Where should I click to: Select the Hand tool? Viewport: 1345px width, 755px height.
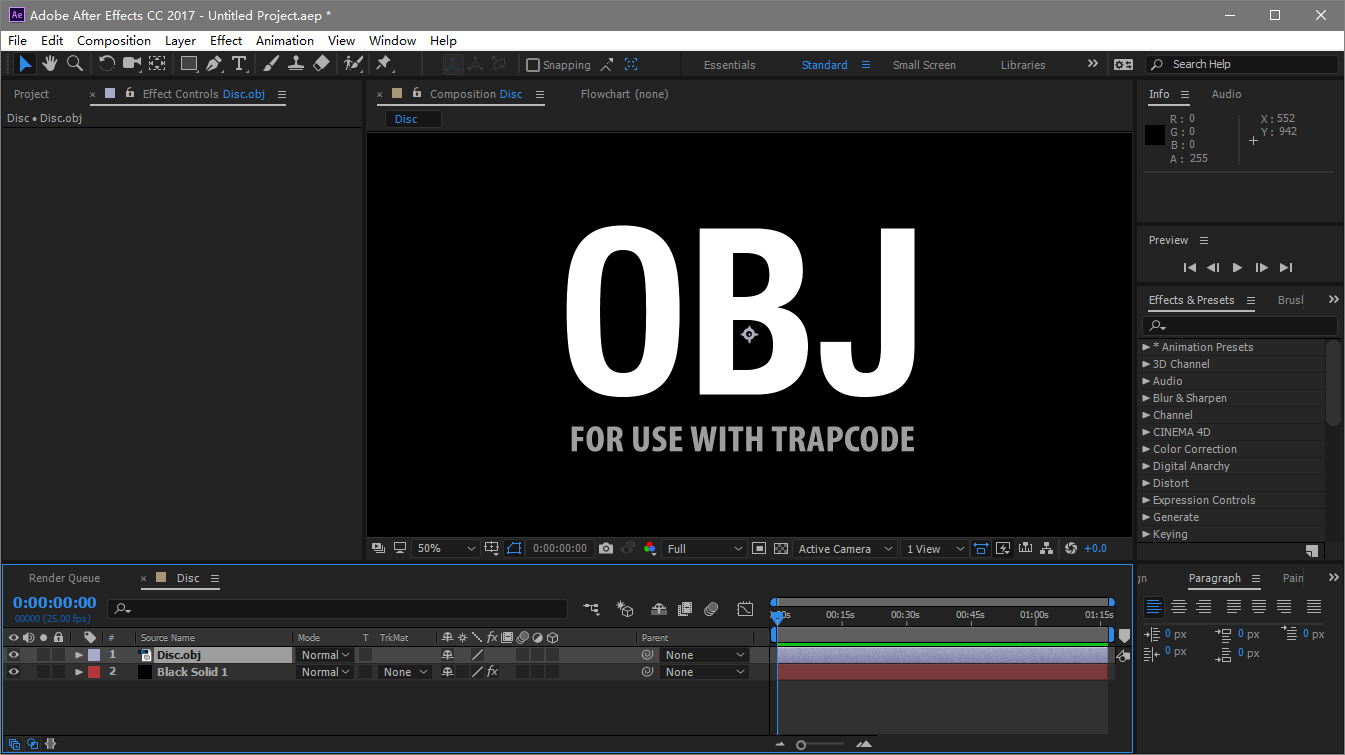point(49,64)
